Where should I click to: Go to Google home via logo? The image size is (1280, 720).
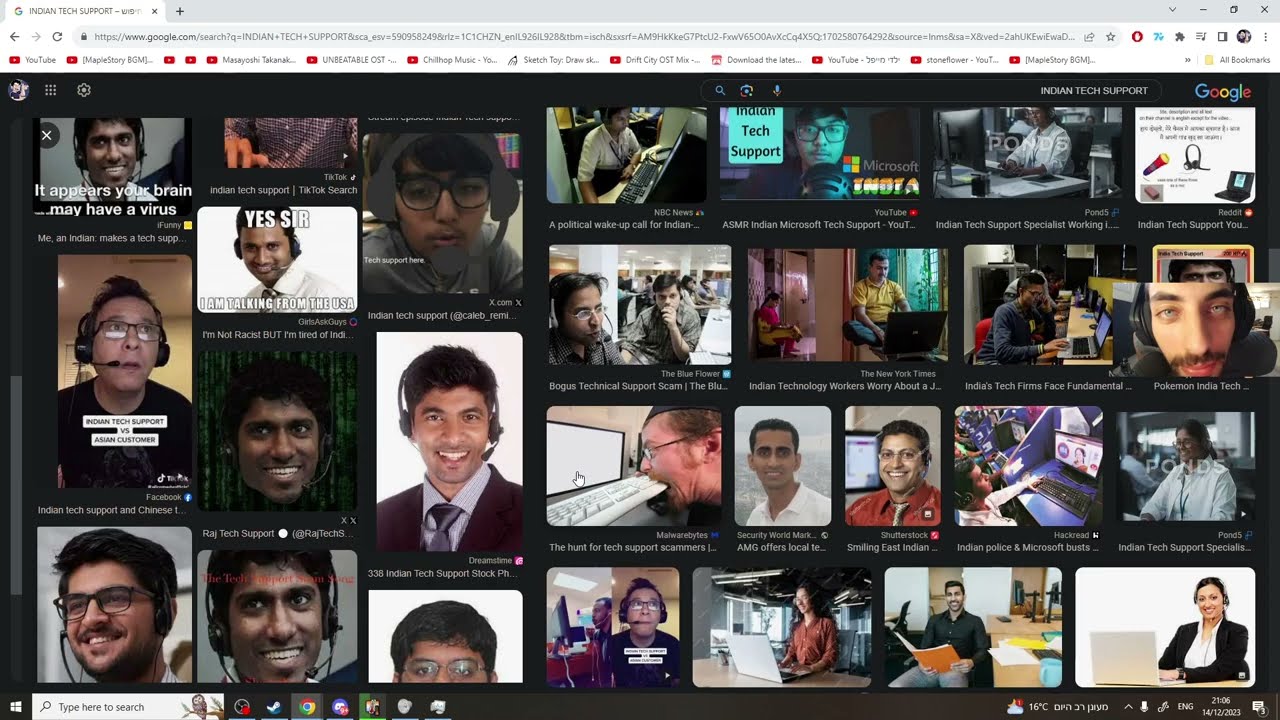click(x=1223, y=92)
